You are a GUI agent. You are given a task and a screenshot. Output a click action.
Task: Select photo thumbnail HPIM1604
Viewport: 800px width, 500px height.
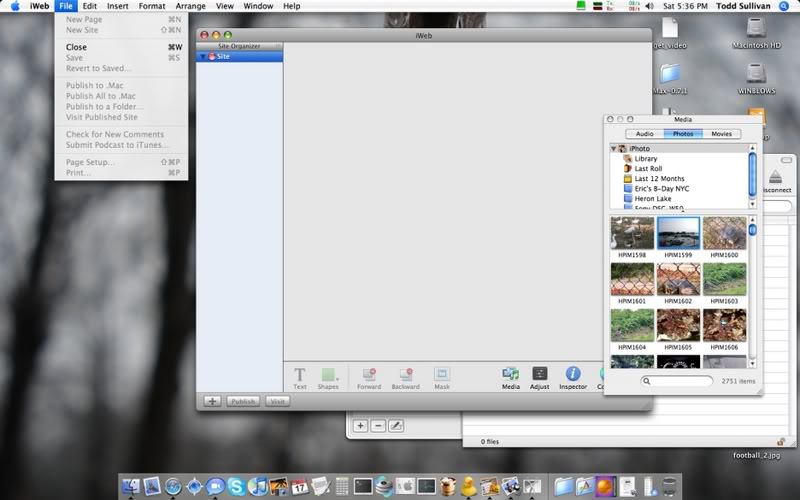tap(632, 325)
